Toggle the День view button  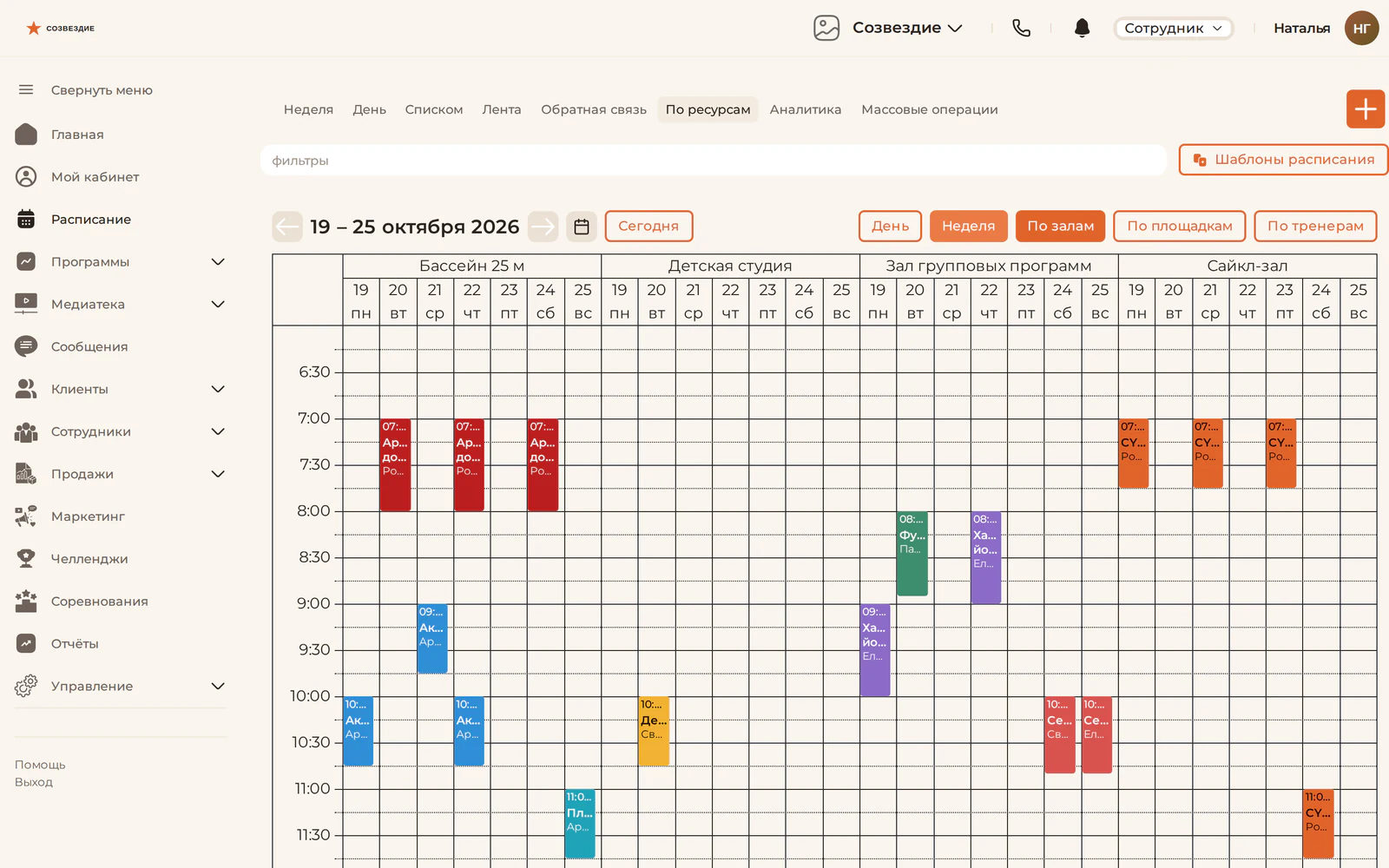pyautogui.click(x=890, y=226)
